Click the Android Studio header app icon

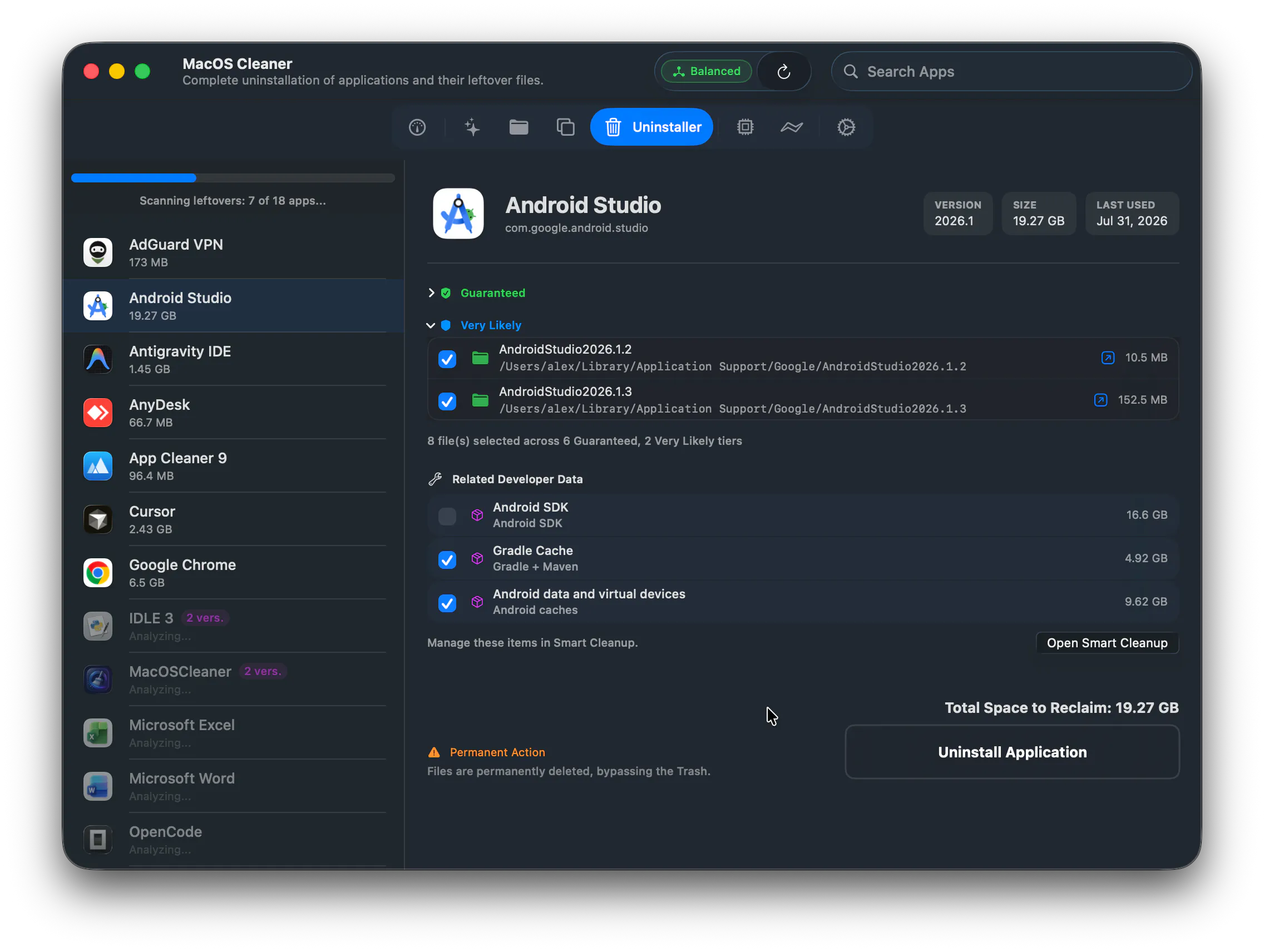tap(458, 214)
